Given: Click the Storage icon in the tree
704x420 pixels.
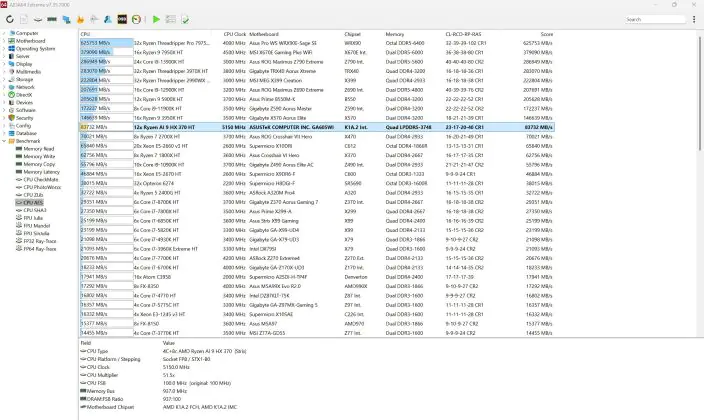Looking at the screenshot, I should 12,79.
